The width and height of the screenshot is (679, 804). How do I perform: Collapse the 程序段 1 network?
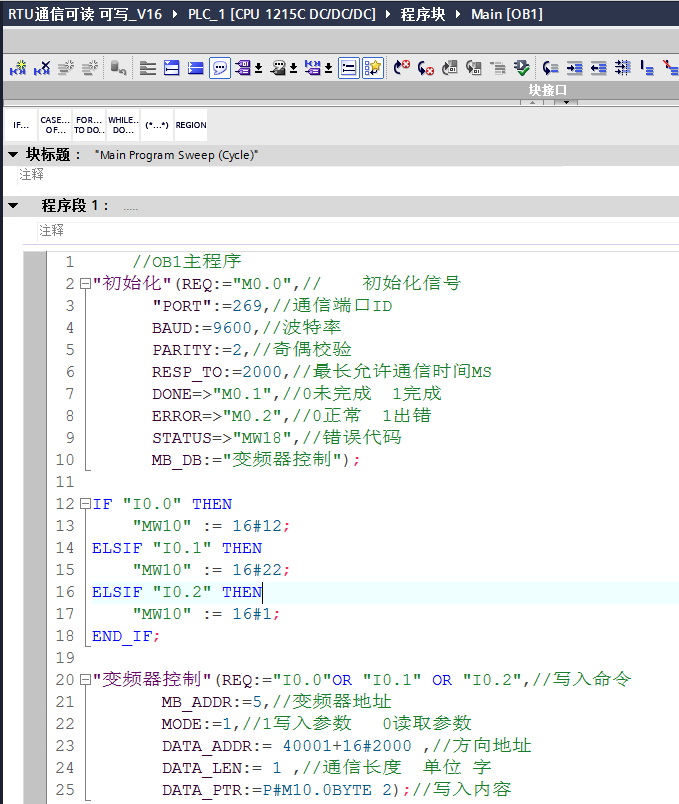tap(12, 206)
